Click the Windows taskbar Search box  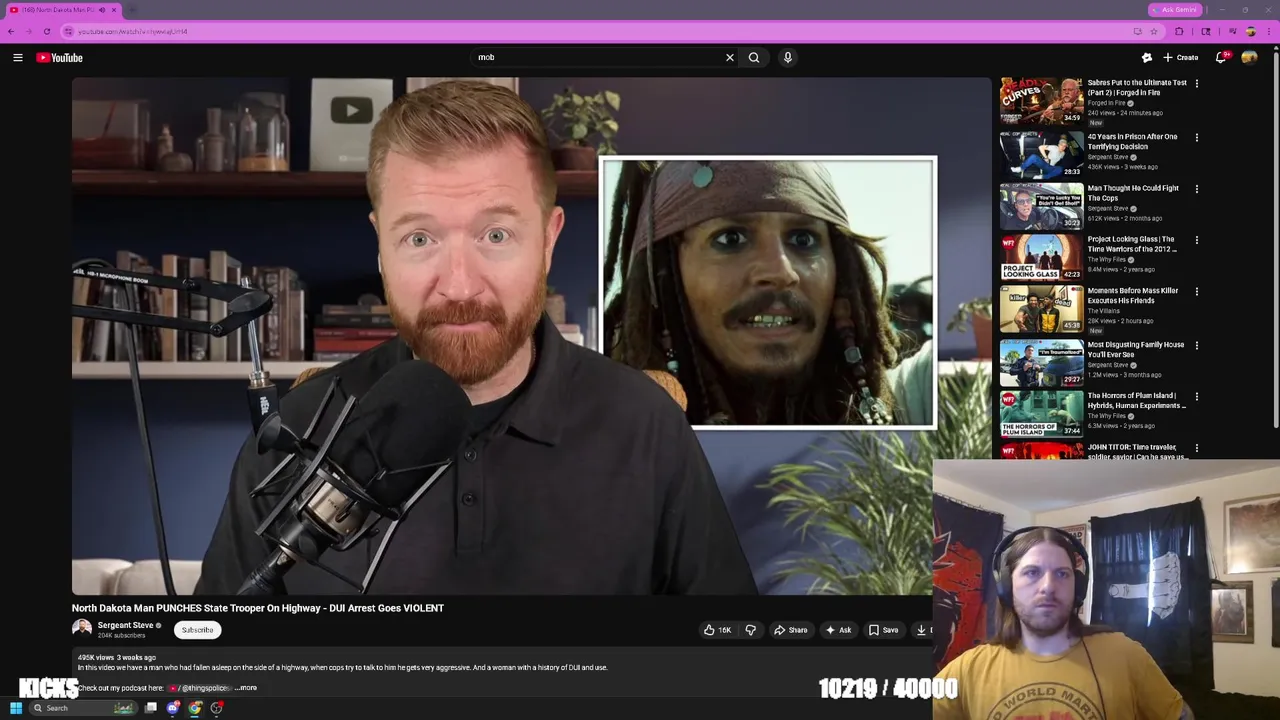pos(82,708)
